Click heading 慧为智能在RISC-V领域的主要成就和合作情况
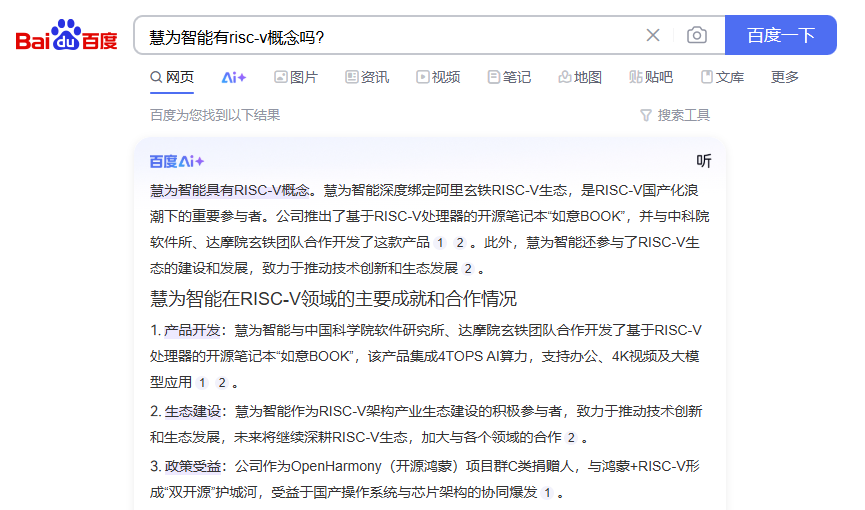The image size is (865, 510). (x=333, y=299)
